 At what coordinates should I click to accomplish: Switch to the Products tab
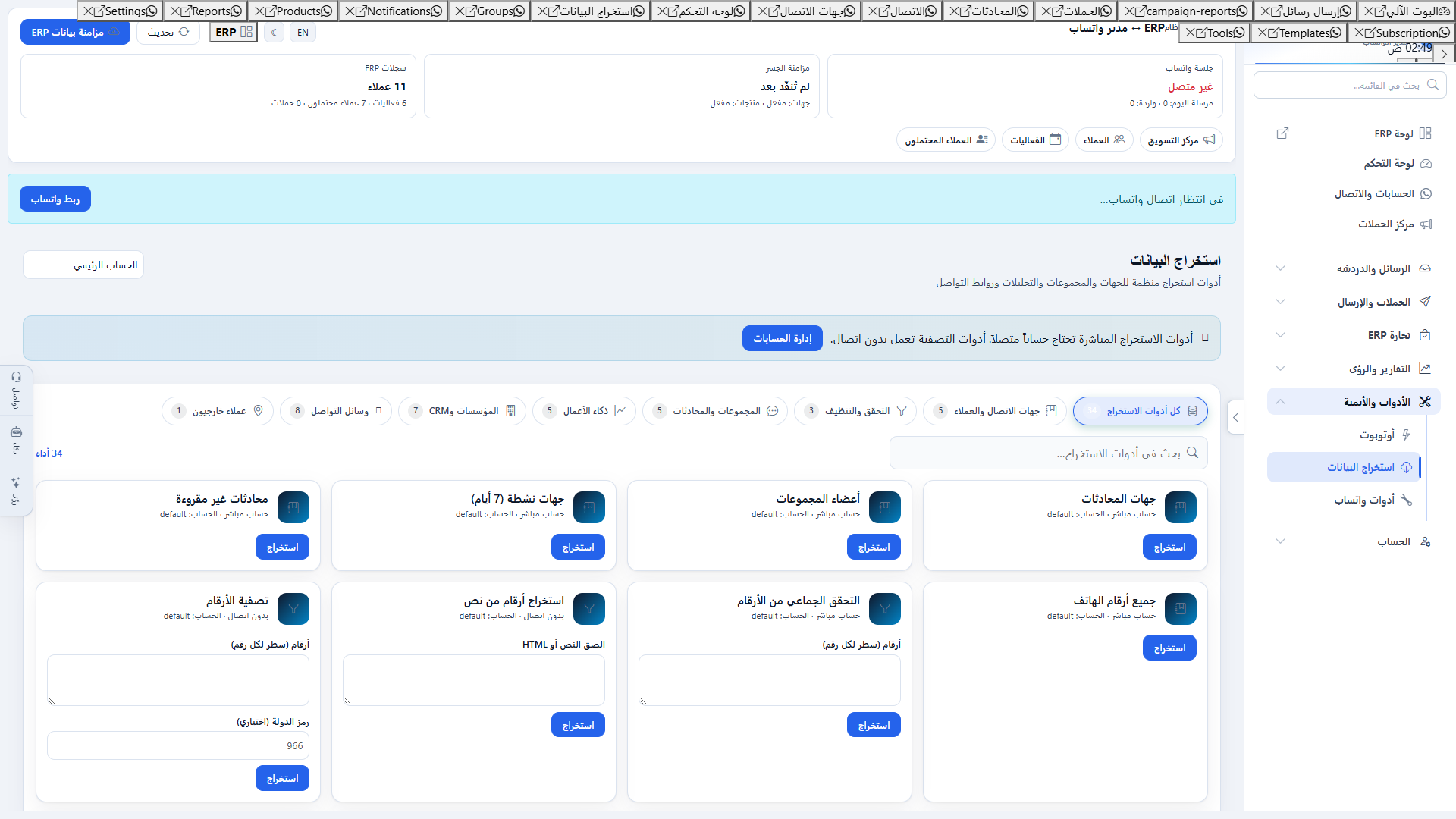(299, 11)
